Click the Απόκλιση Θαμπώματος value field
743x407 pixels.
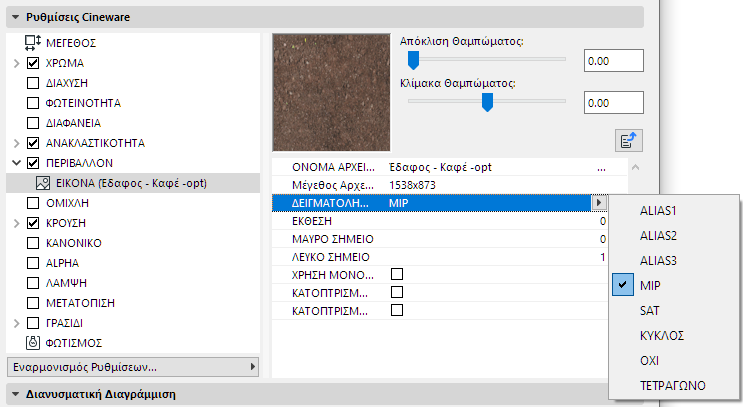(614, 61)
